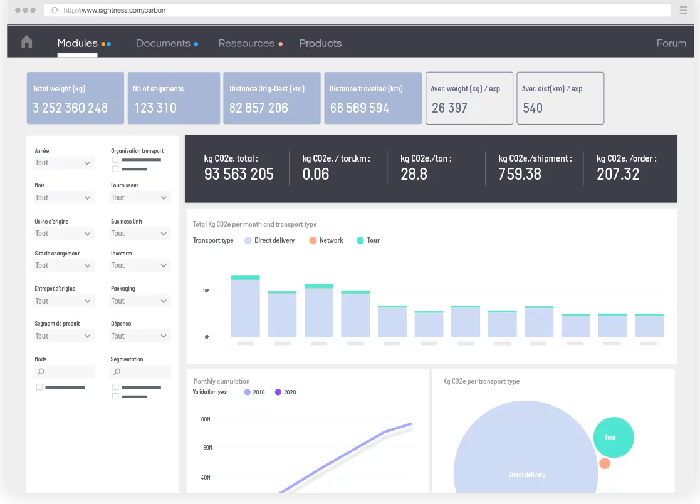This screenshot has width=700, height=504.
Task: Expand the Site de chargement dropdown
Action: [x=63, y=266]
